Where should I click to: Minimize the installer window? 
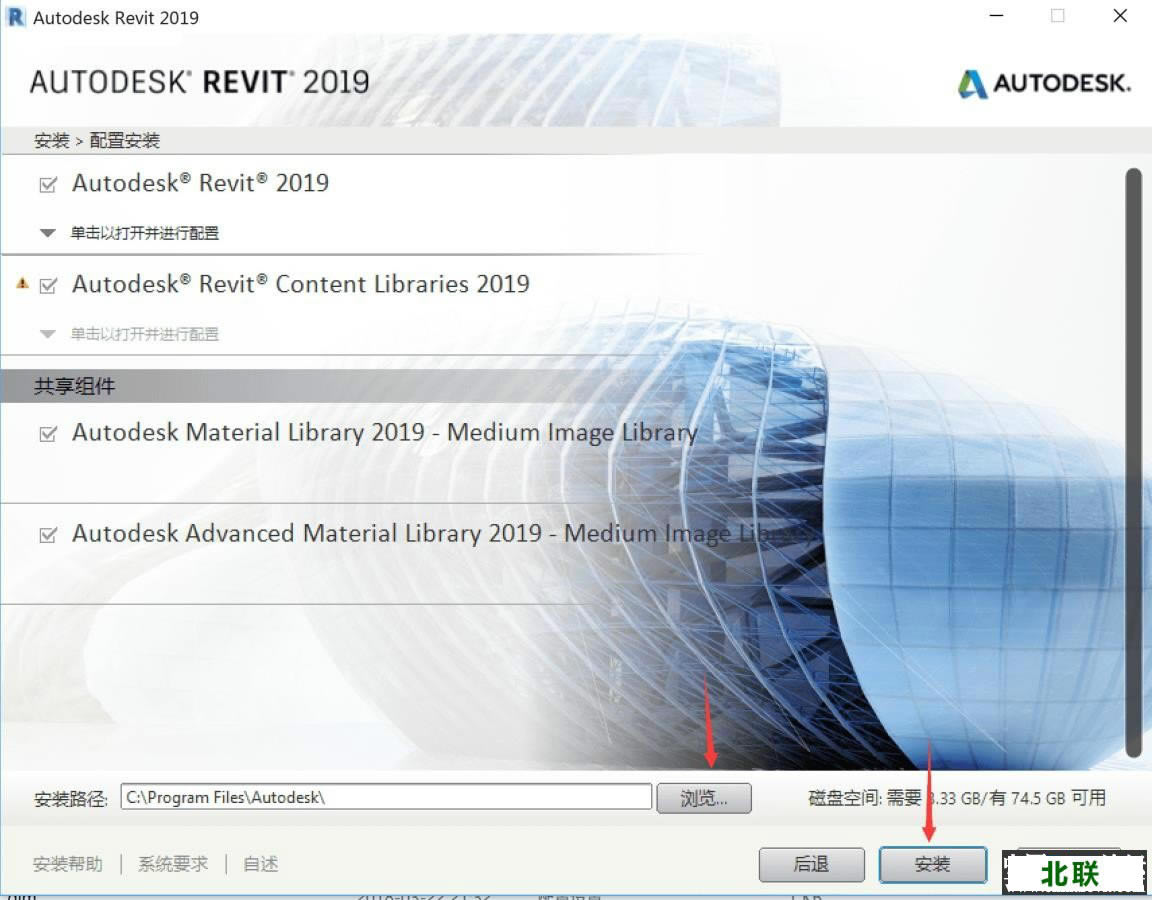[996, 16]
